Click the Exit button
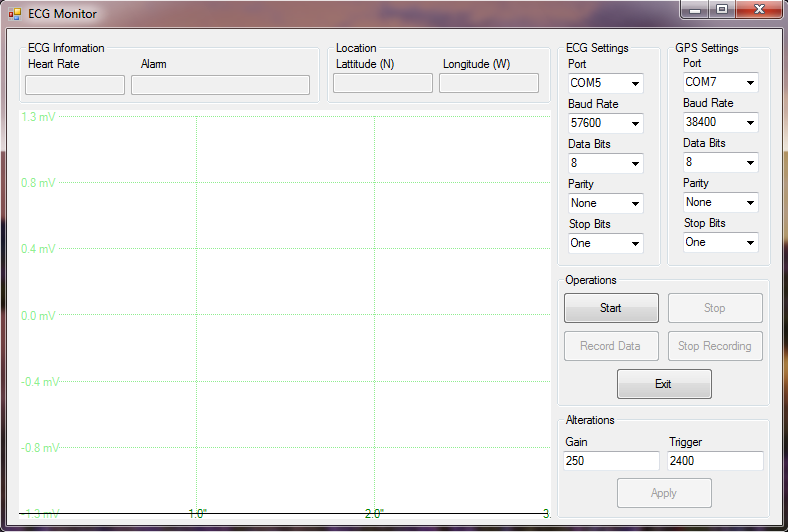This screenshot has height=532, width=788. tap(664, 384)
